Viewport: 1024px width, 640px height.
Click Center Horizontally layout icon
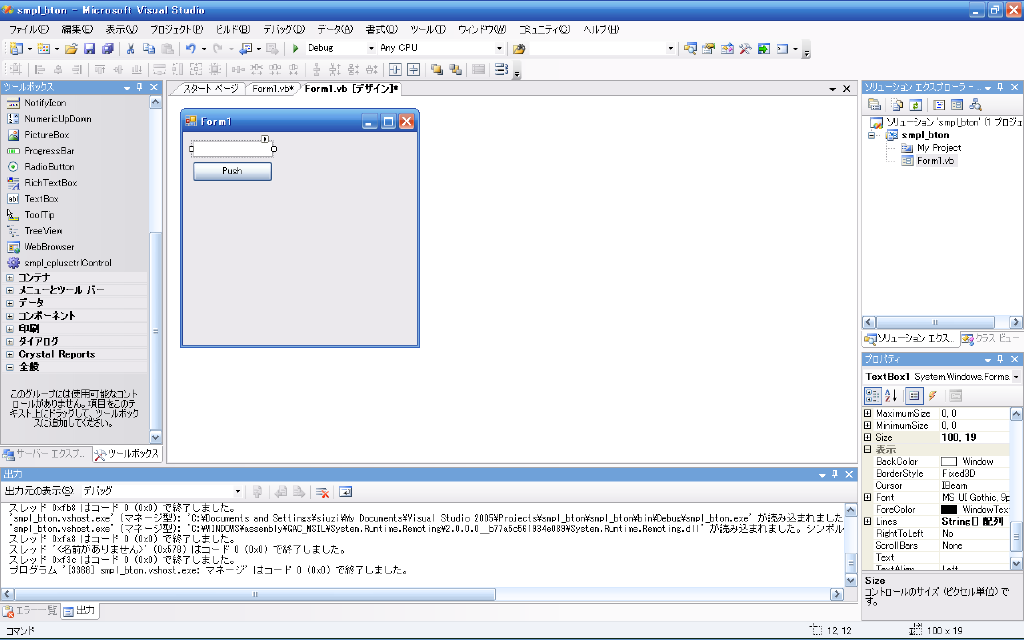[x=395, y=69]
